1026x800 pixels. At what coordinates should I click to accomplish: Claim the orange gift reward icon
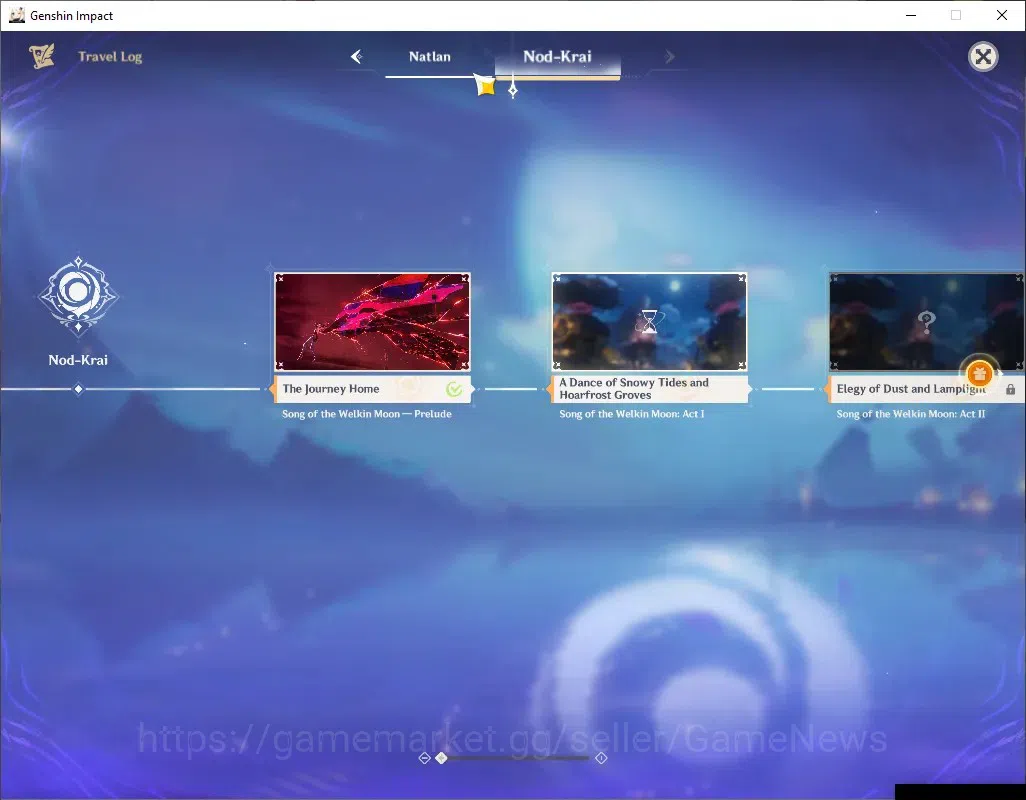(980, 374)
